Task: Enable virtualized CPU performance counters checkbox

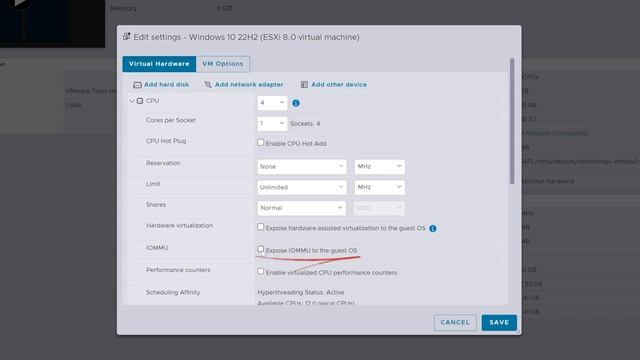Action: pyautogui.click(x=260, y=271)
